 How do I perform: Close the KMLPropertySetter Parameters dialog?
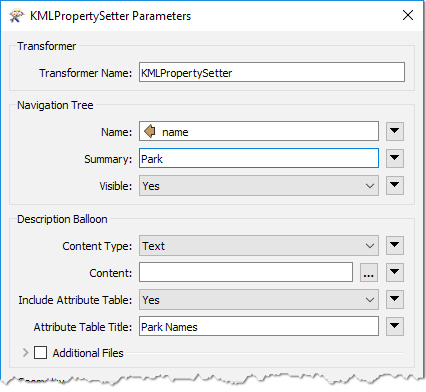pos(408,15)
